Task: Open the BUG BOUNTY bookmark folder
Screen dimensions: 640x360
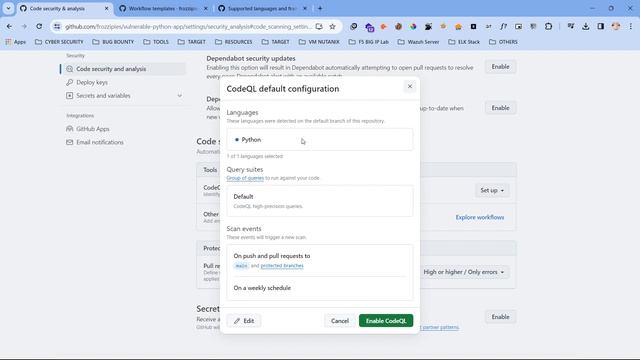Action: 113,42
